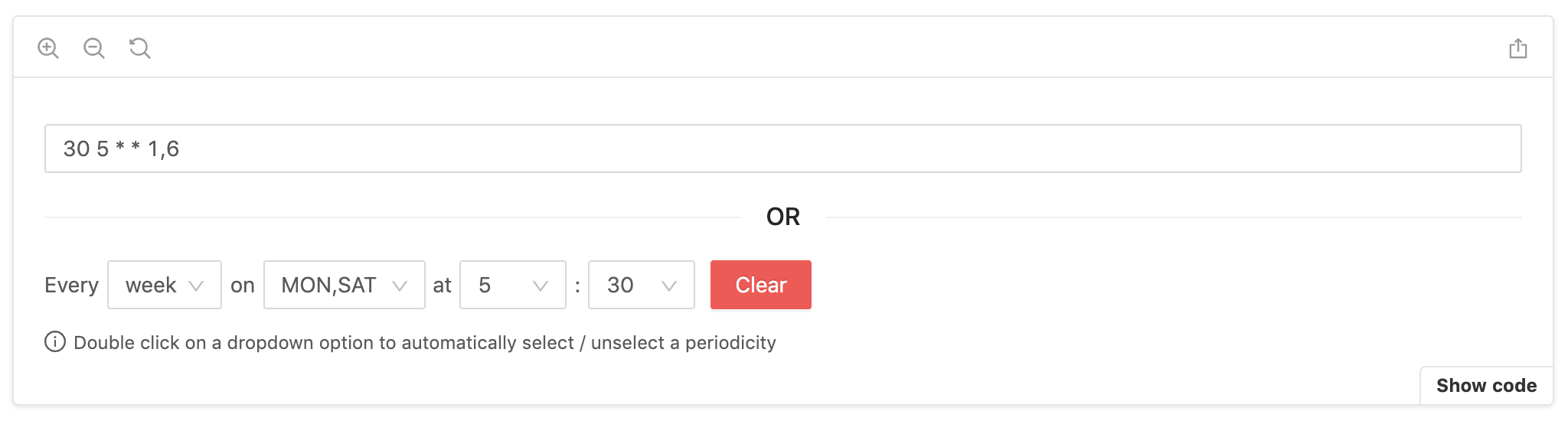
Task: Expand the chevron in the MON,SAT selector
Action: (399, 286)
